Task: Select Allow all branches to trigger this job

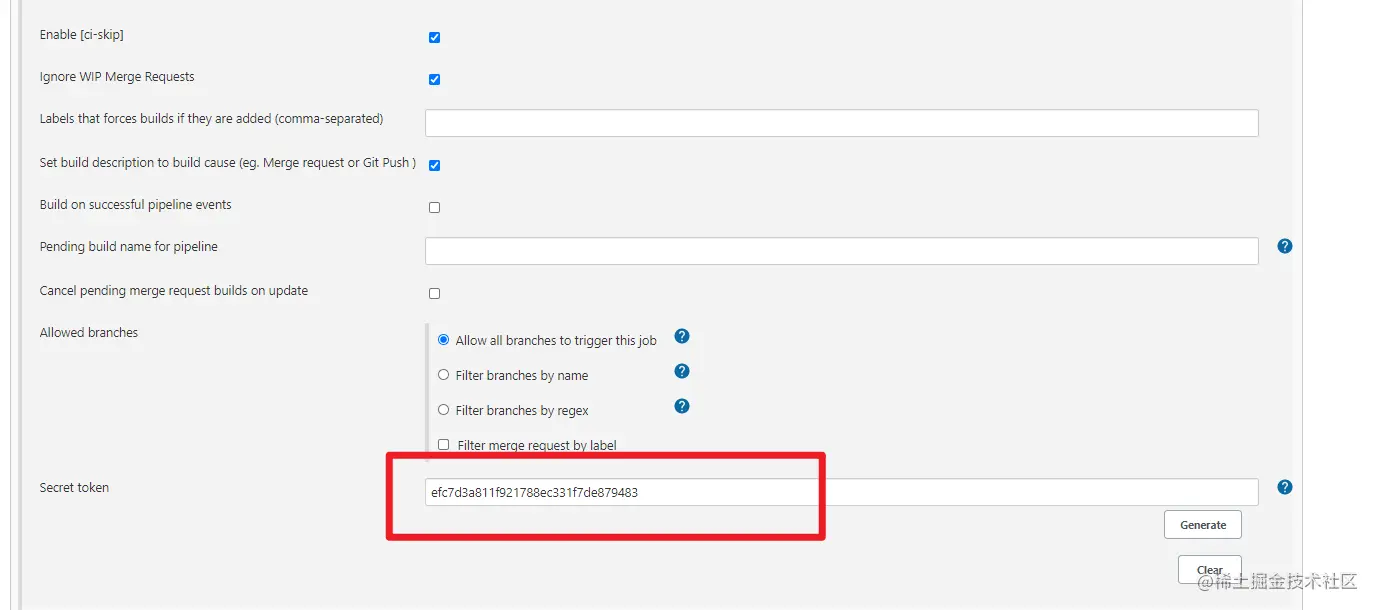Action: point(443,340)
